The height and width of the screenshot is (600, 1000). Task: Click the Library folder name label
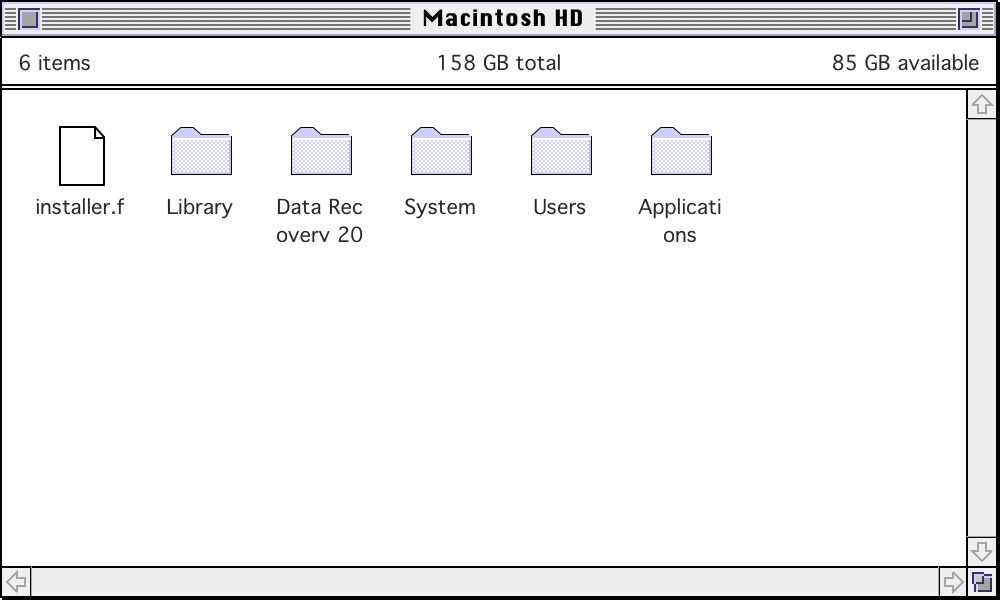(x=200, y=207)
